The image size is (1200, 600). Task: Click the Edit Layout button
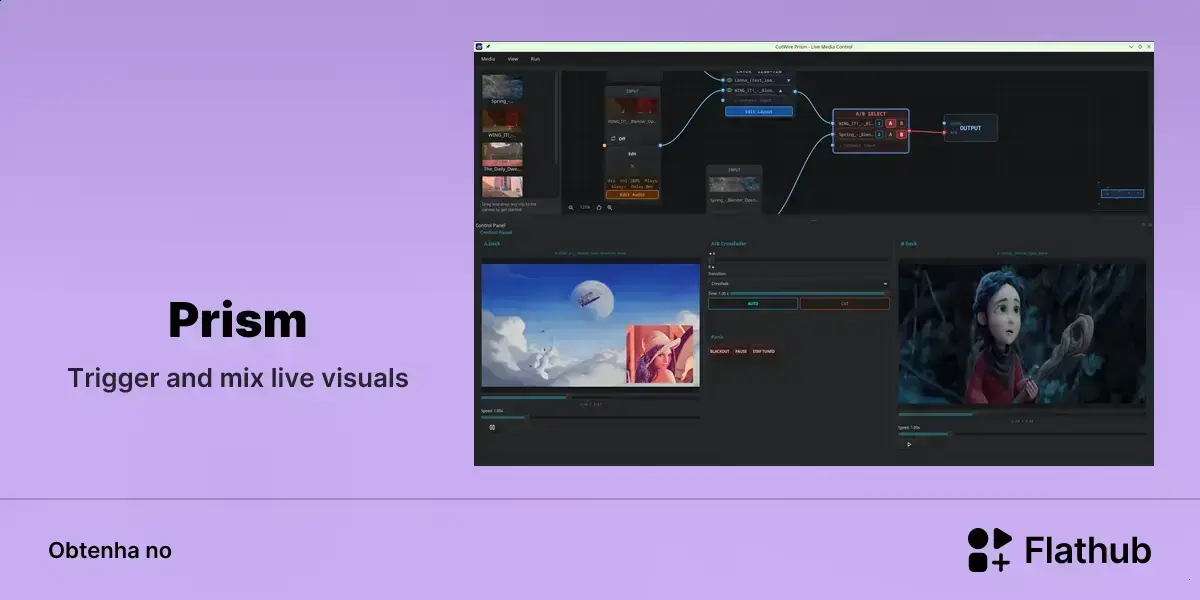pos(759,111)
